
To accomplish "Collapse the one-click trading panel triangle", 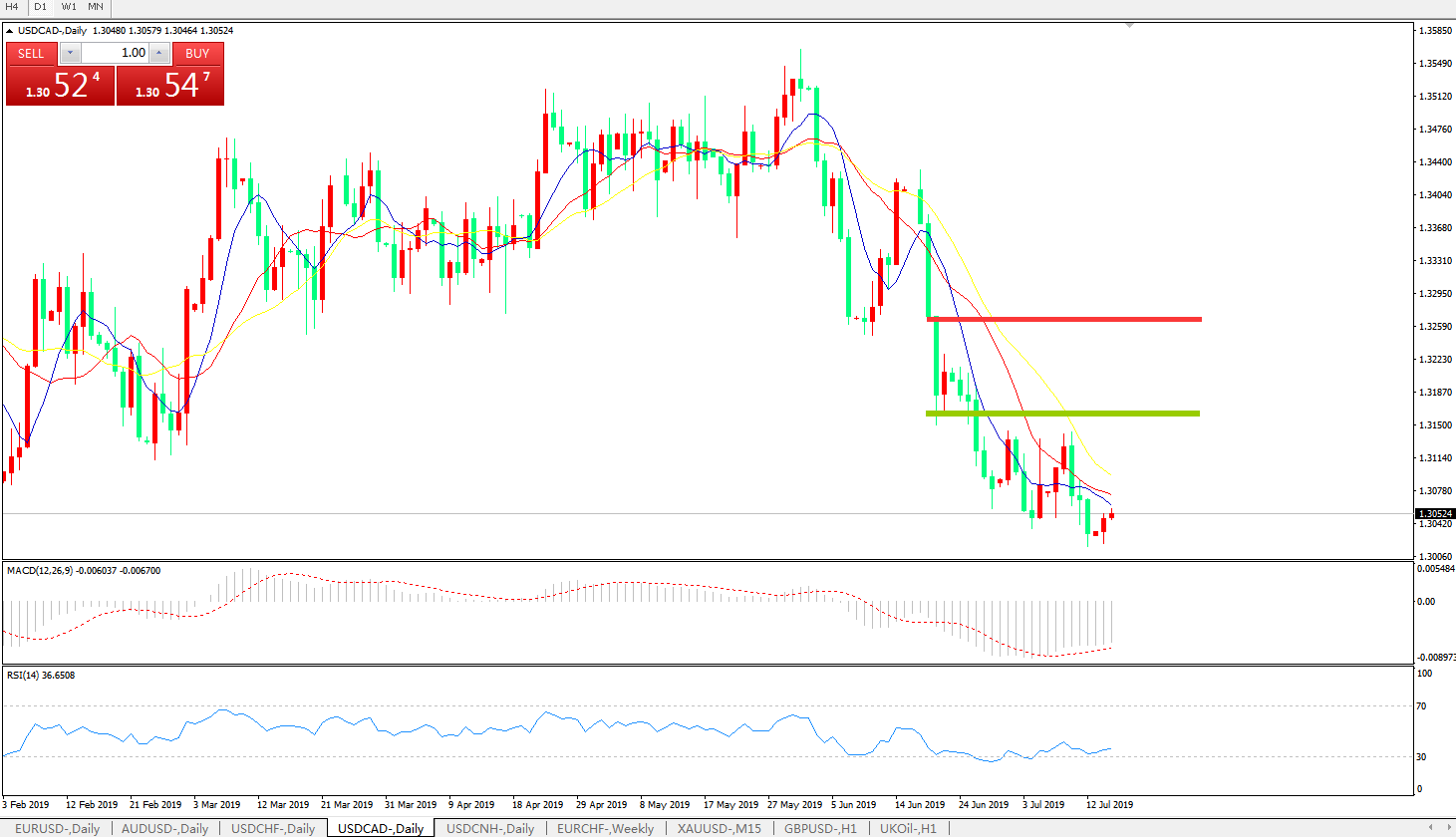I will (9, 31).
